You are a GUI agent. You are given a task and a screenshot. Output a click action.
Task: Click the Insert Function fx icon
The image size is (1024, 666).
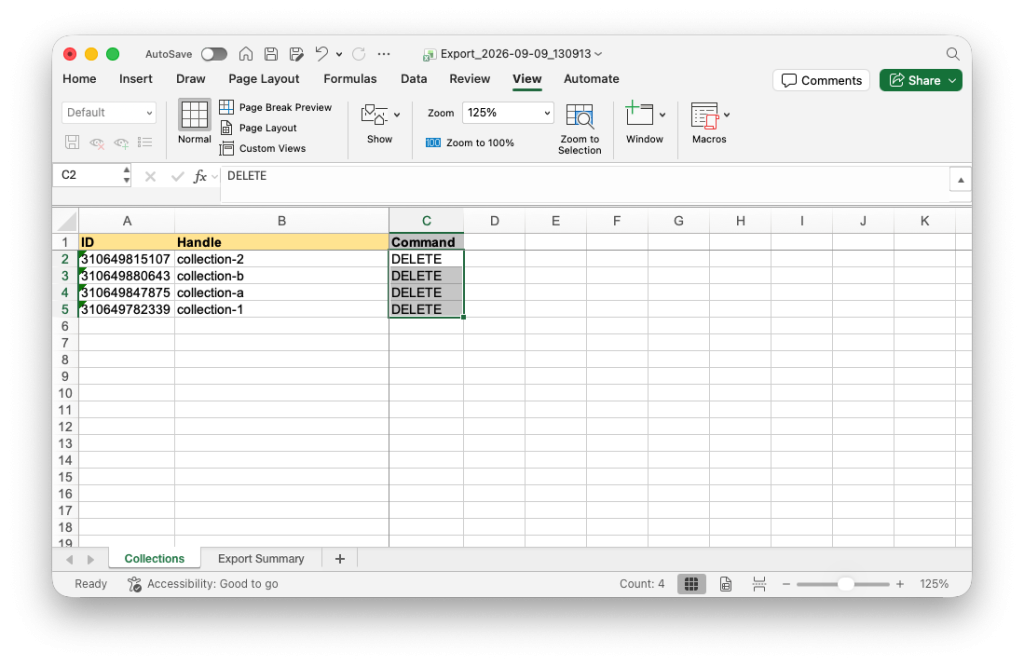click(x=200, y=176)
